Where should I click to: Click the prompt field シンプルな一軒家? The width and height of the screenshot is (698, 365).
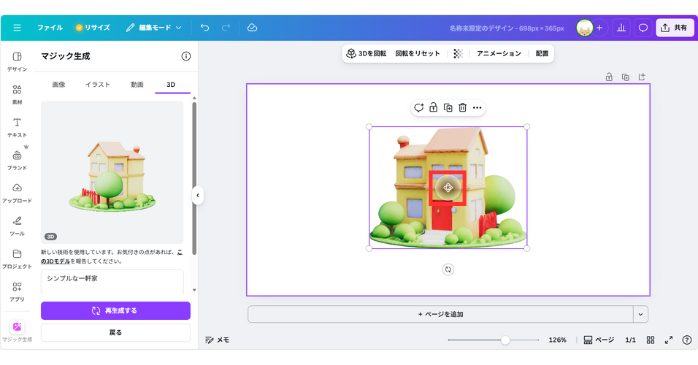coord(112,282)
